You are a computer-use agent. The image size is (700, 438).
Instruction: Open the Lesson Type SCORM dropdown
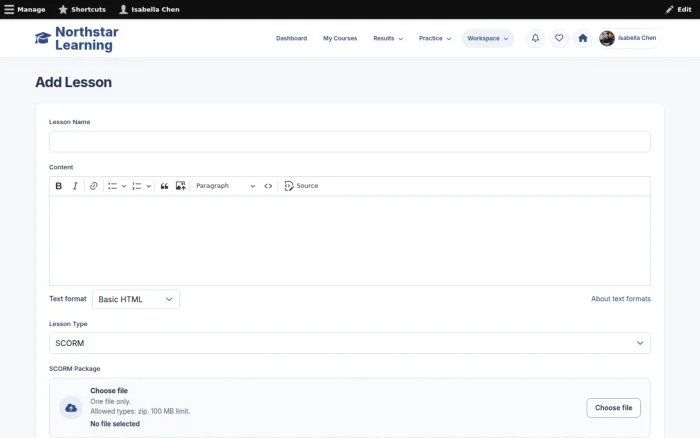[350, 343]
